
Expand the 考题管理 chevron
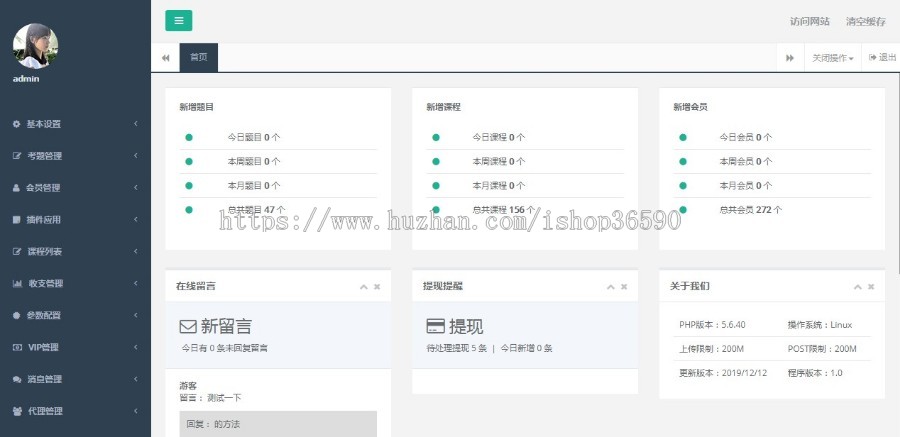[135, 156]
